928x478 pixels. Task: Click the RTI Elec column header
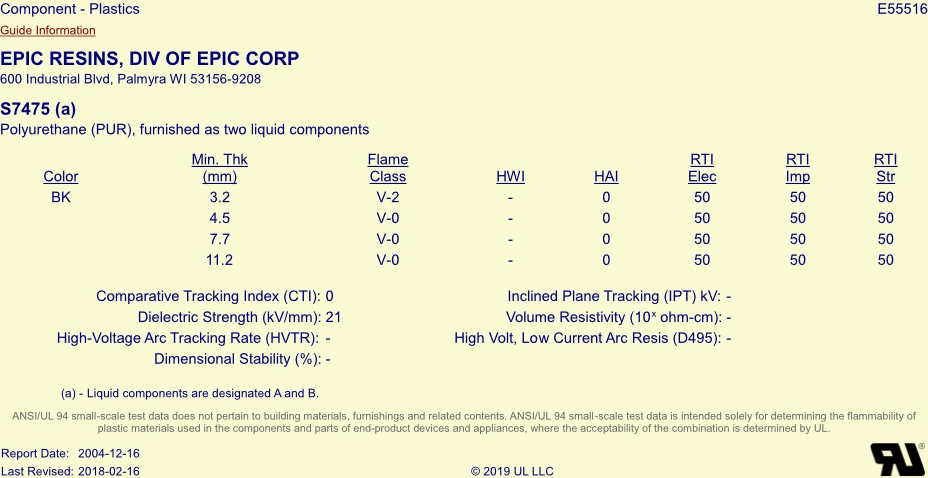(x=702, y=168)
